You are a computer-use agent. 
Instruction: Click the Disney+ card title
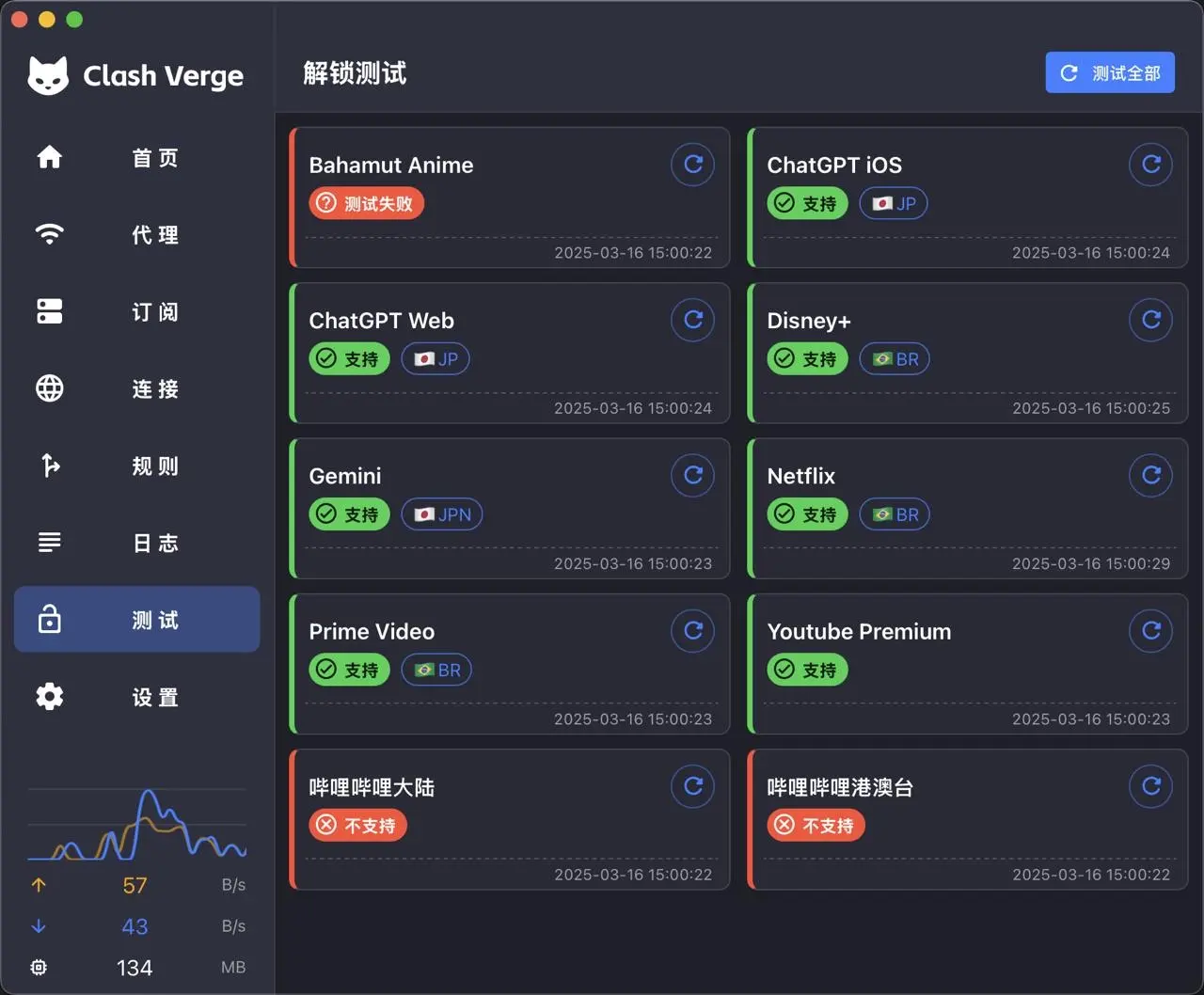tap(809, 321)
